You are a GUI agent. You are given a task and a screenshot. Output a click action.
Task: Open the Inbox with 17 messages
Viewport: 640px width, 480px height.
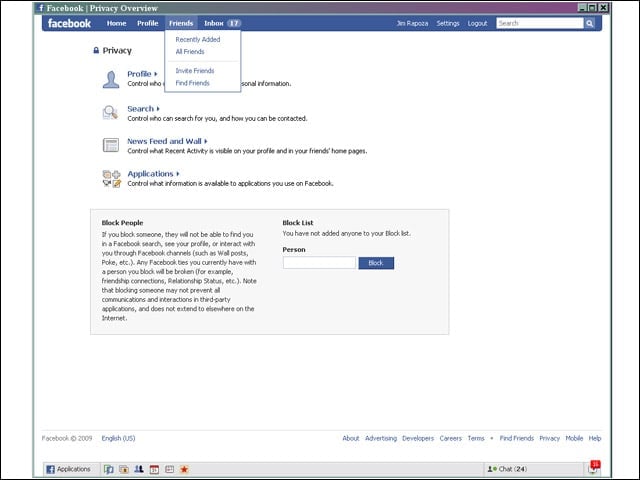coord(222,23)
